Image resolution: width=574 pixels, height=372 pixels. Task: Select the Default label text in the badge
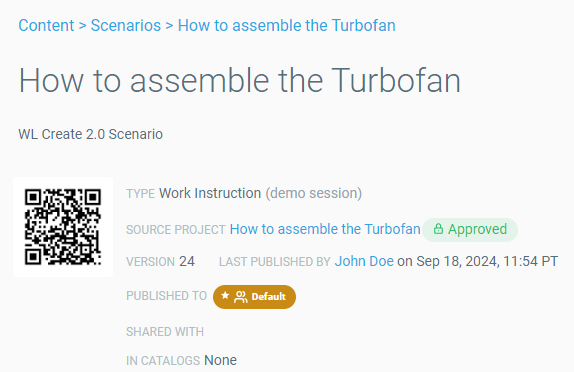268,297
